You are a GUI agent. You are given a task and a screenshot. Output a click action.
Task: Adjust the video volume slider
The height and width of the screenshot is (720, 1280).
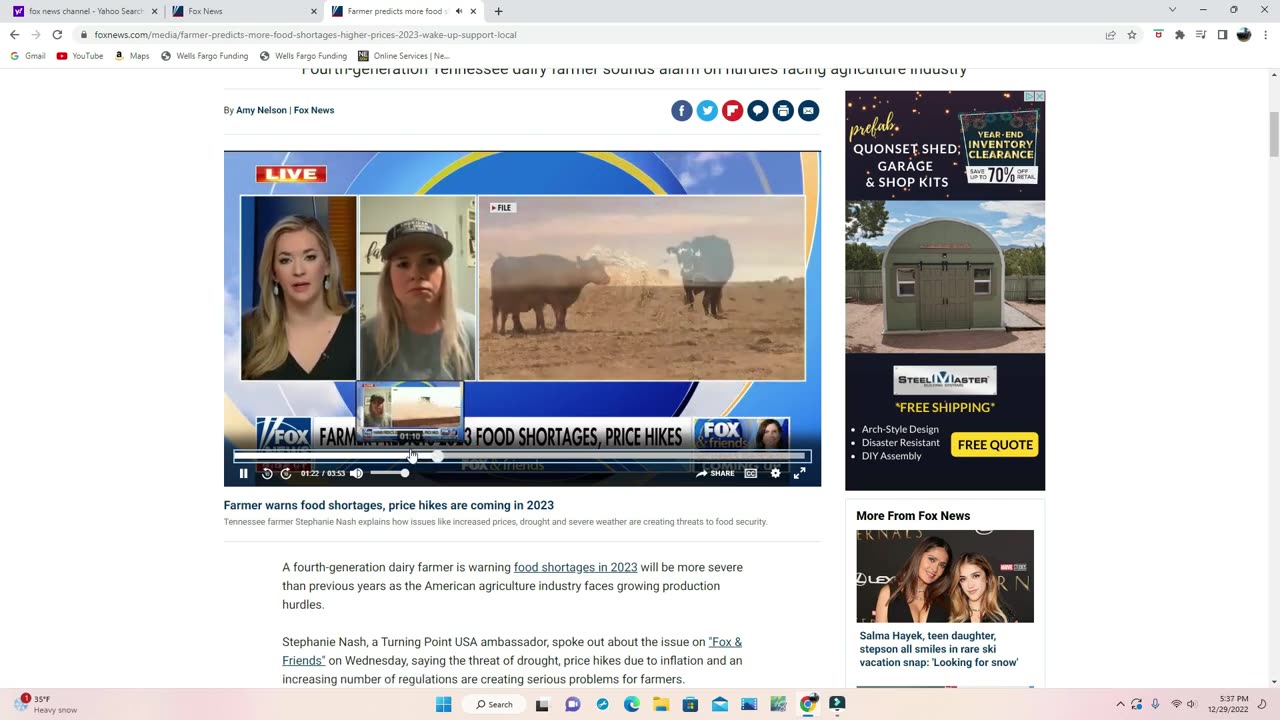click(x=389, y=473)
